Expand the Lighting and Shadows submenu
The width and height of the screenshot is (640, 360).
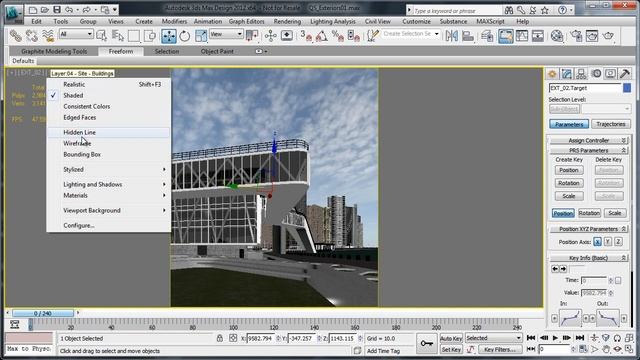click(x=109, y=184)
